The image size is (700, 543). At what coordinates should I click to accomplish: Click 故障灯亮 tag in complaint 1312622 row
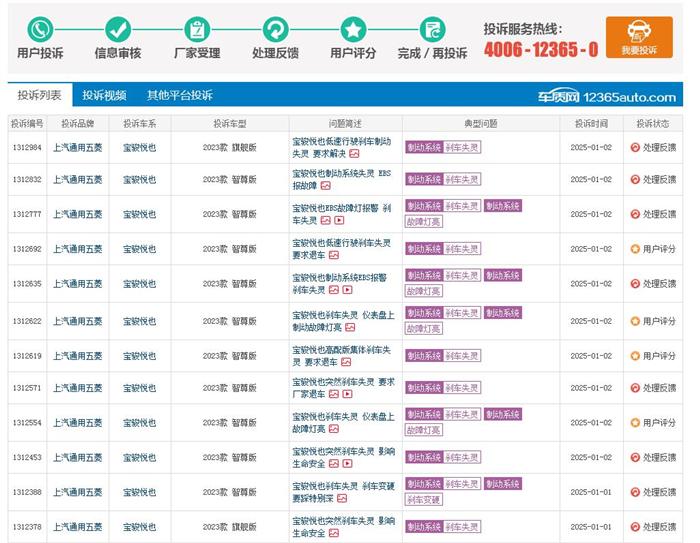click(x=424, y=329)
